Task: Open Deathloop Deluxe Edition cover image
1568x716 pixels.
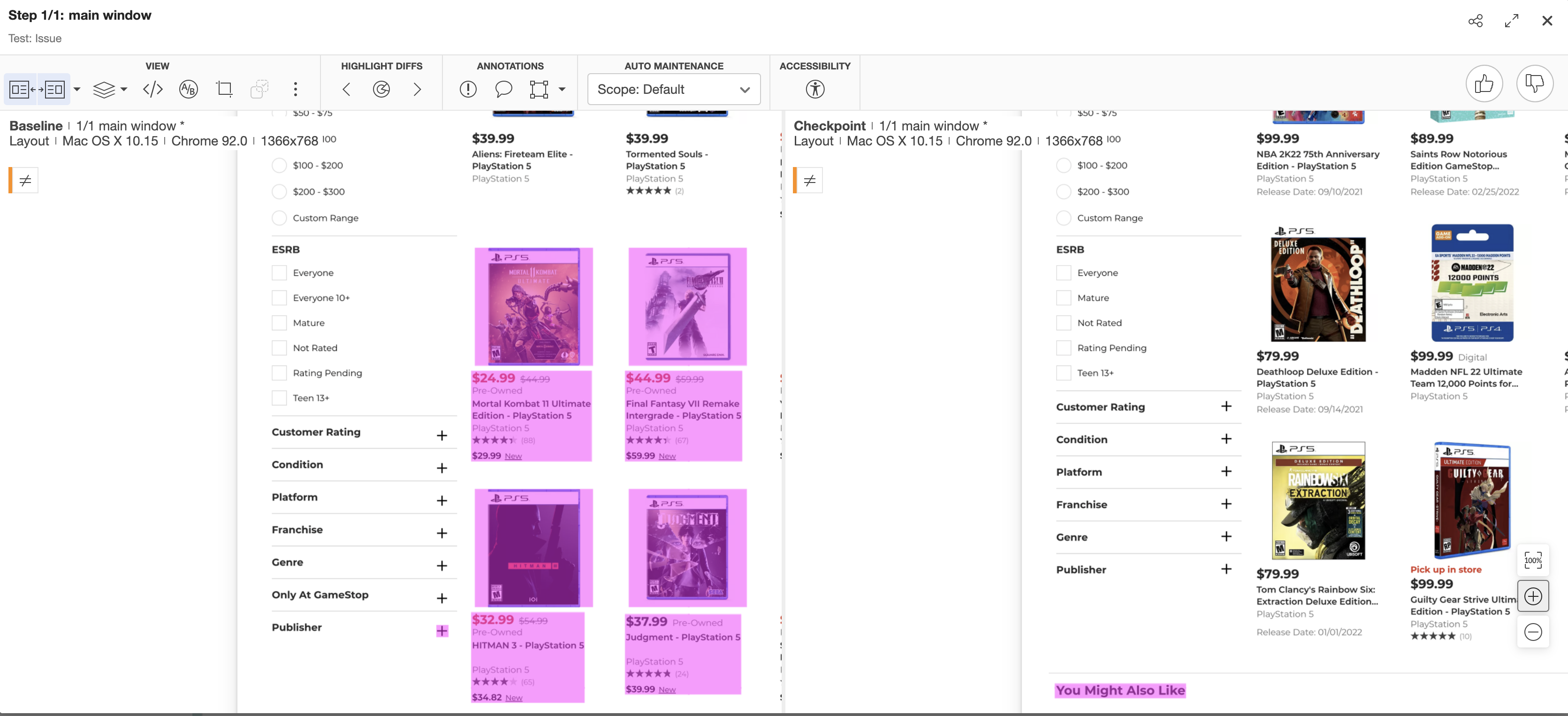Action: pos(1318,284)
